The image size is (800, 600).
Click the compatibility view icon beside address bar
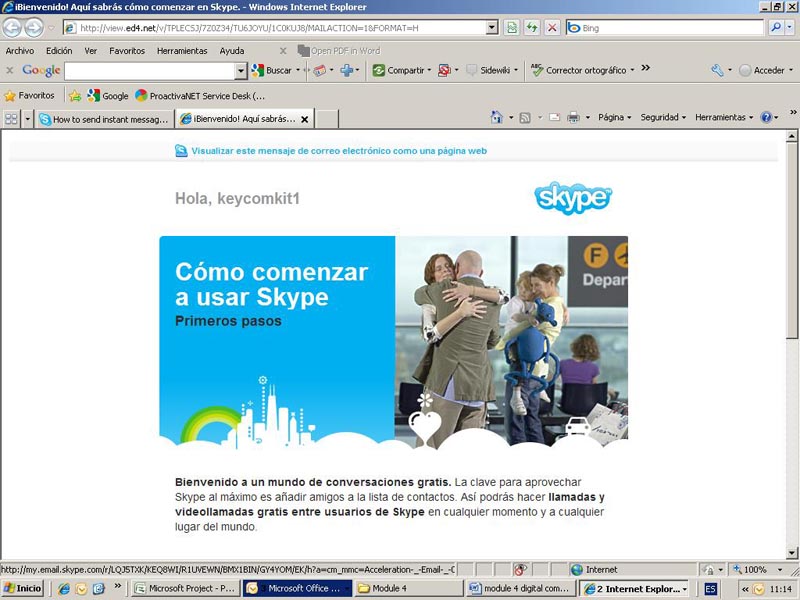[x=511, y=28]
